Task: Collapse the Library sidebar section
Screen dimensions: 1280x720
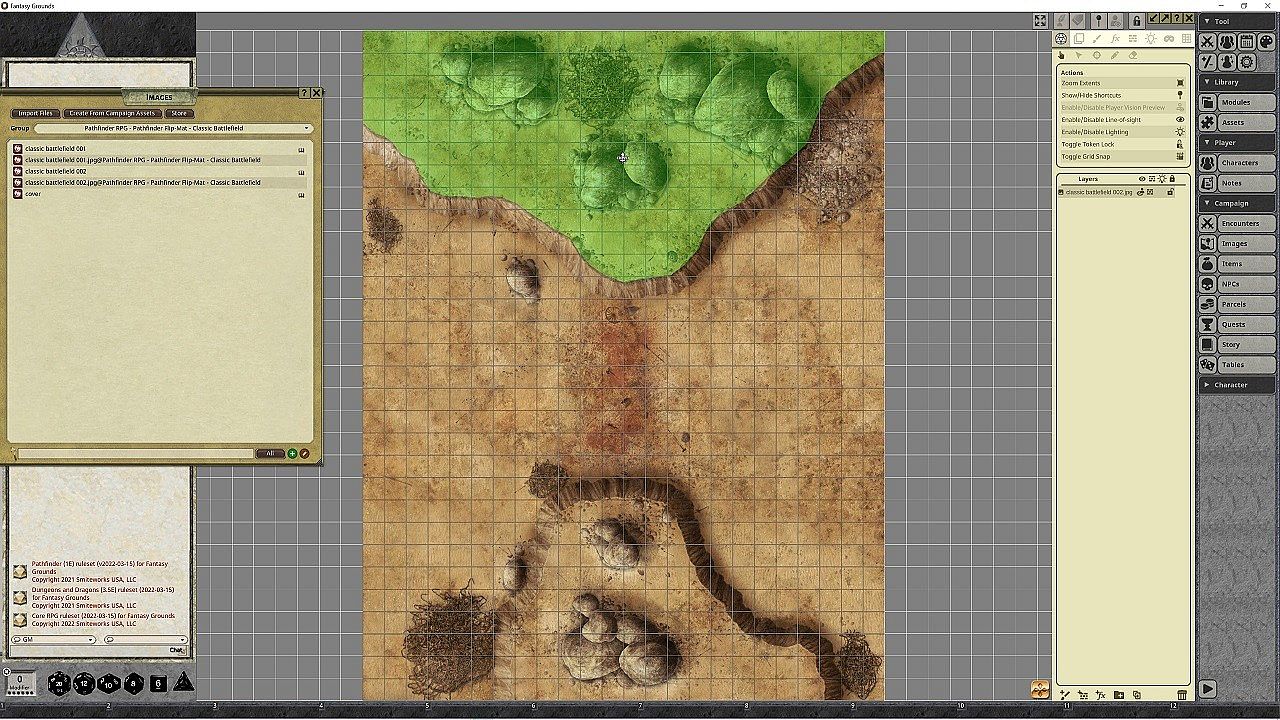Action: pyautogui.click(x=1238, y=82)
